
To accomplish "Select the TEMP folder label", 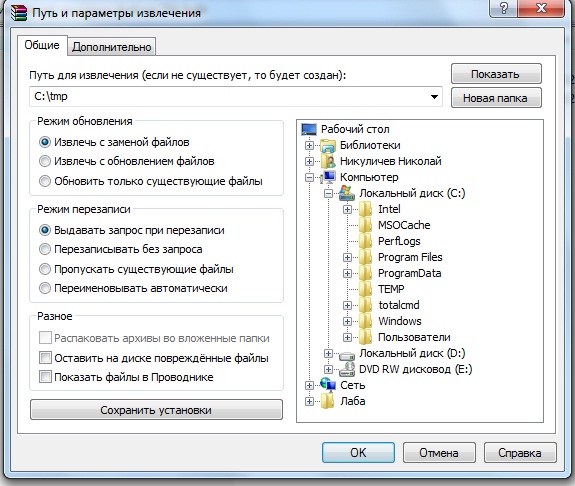I will pos(391,289).
